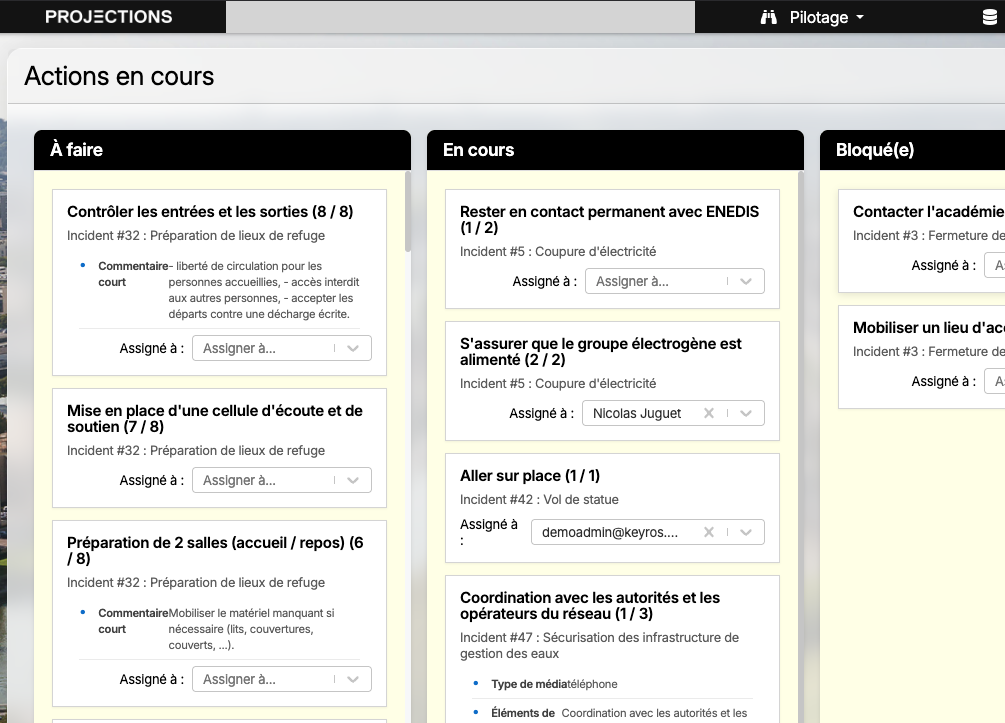1005x723 pixels.
Task: Remove demoadmin@keyros assignee with X
Action: [709, 533]
